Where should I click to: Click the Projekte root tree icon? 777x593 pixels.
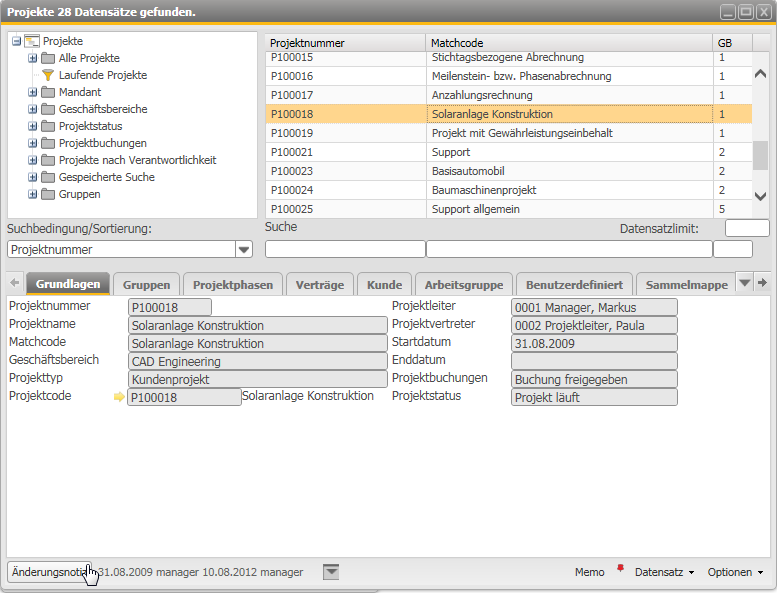coord(31,41)
